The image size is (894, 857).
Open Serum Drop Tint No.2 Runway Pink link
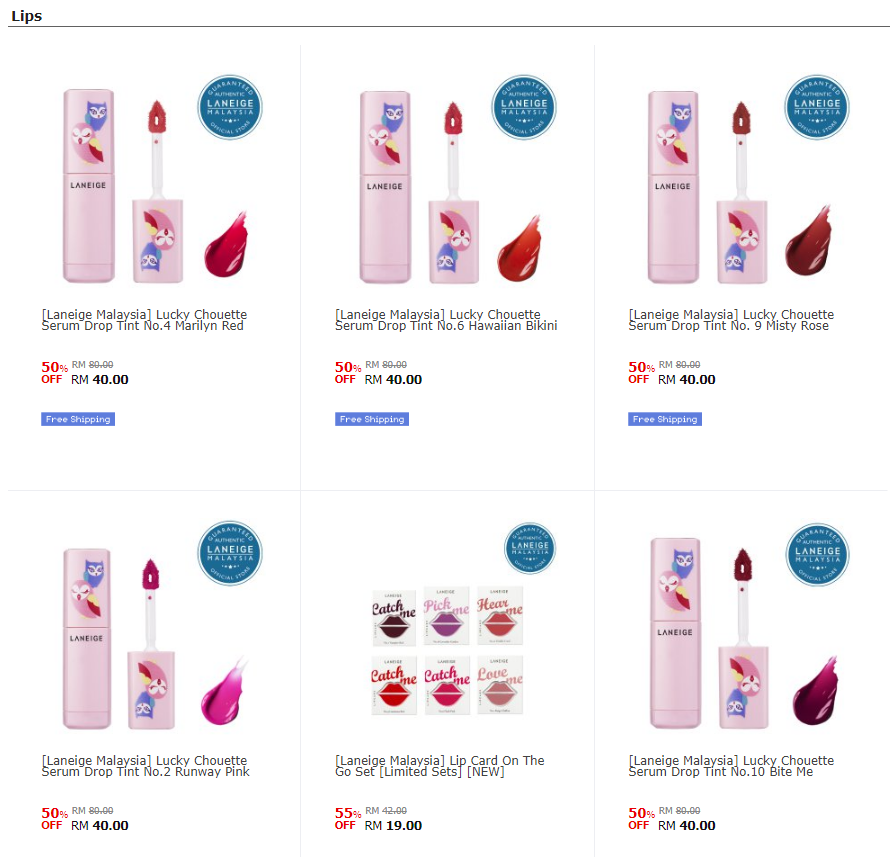click(x=145, y=766)
